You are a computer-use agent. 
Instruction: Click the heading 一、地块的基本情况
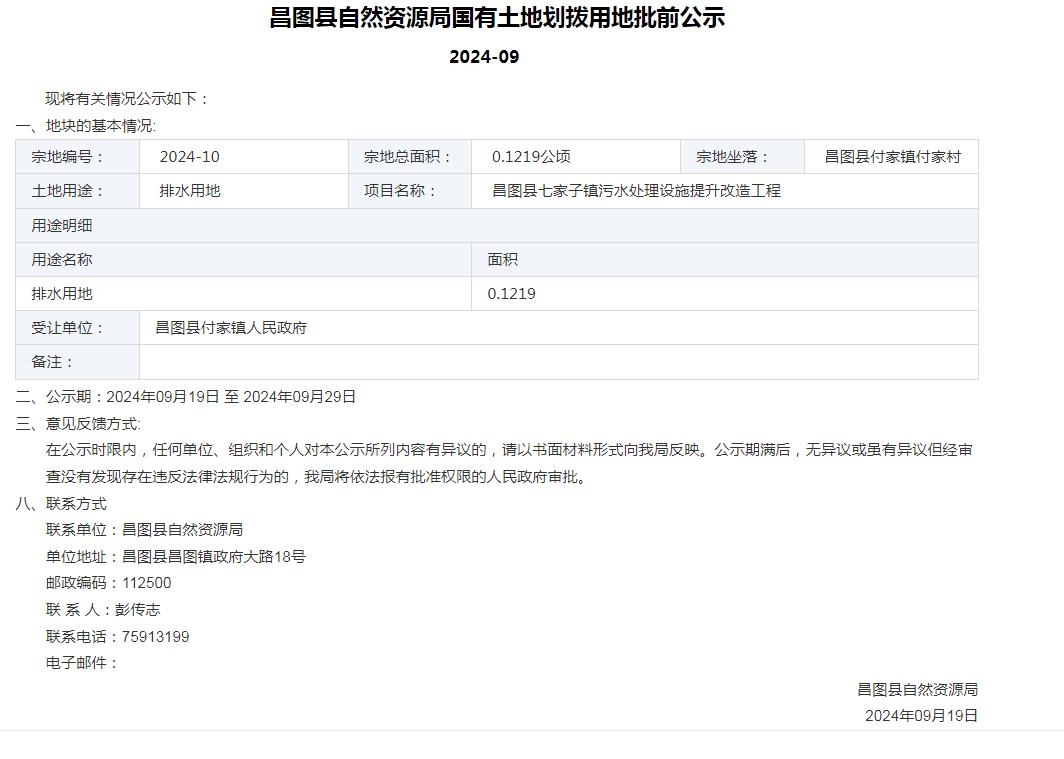tap(86, 126)
